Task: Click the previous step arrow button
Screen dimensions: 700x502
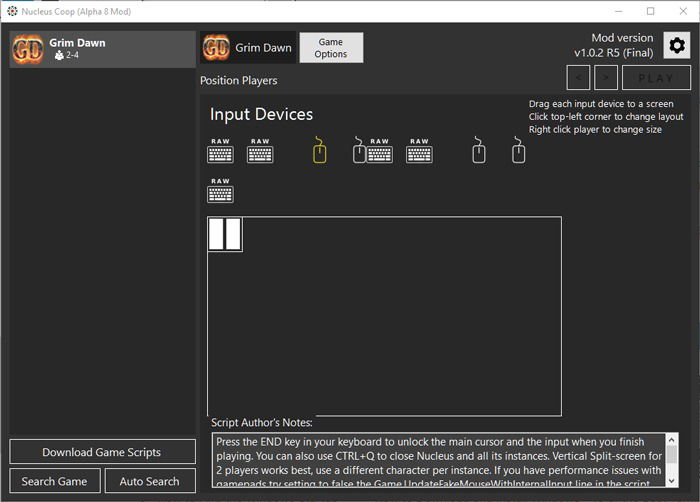Action: pyautogui.click(x=578, y=78)
